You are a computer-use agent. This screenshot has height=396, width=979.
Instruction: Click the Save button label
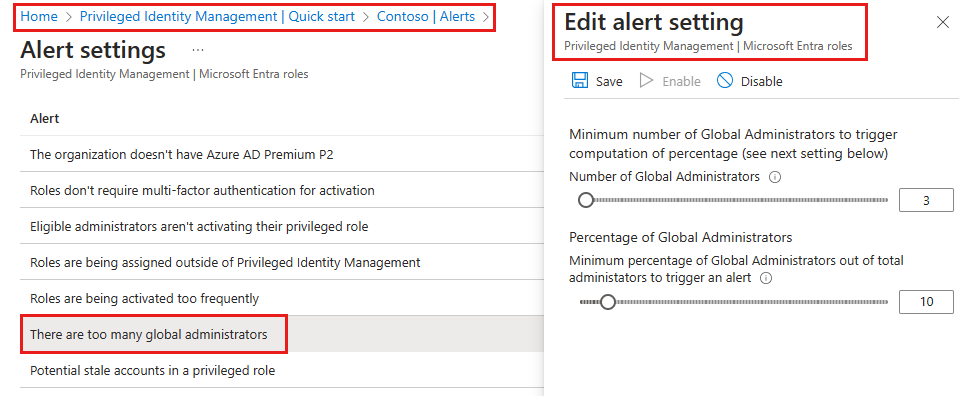click(x=609, y=81)
